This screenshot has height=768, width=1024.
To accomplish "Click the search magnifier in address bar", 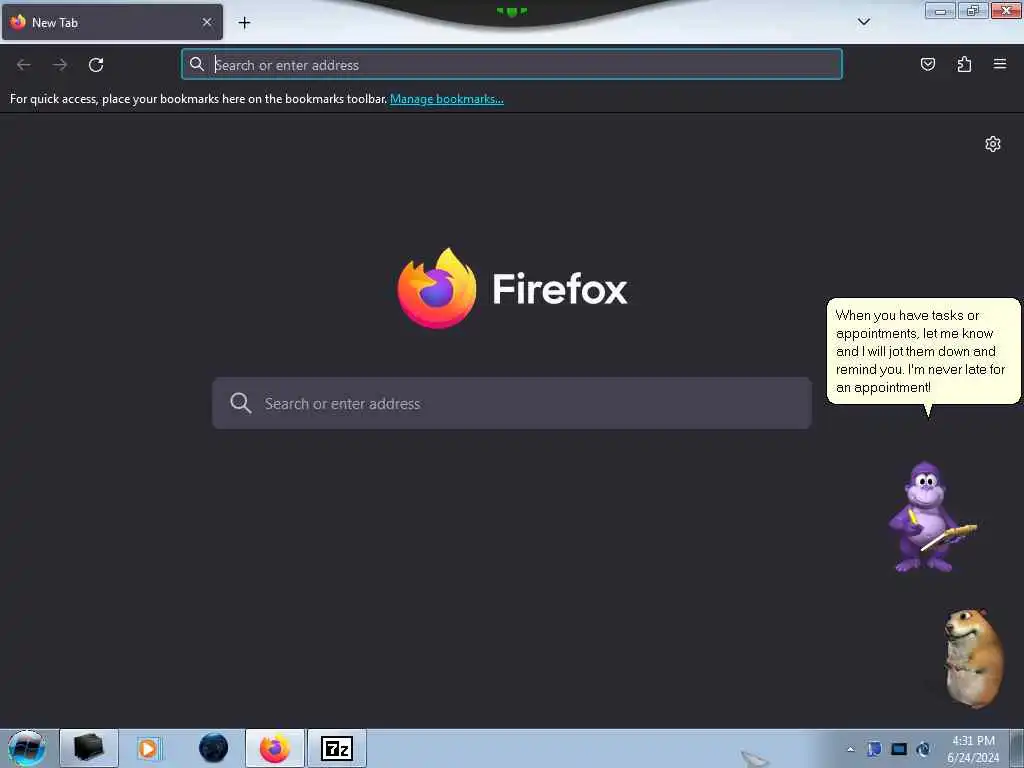I will coord(197,64).
